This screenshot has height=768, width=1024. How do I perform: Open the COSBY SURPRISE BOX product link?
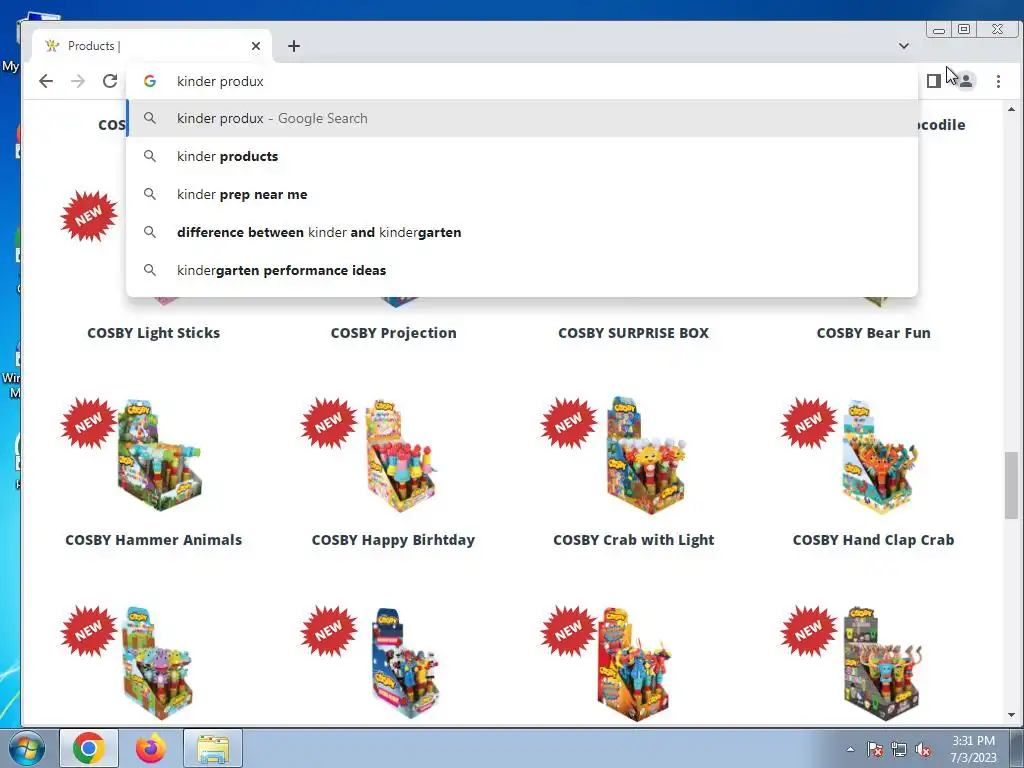633,332
